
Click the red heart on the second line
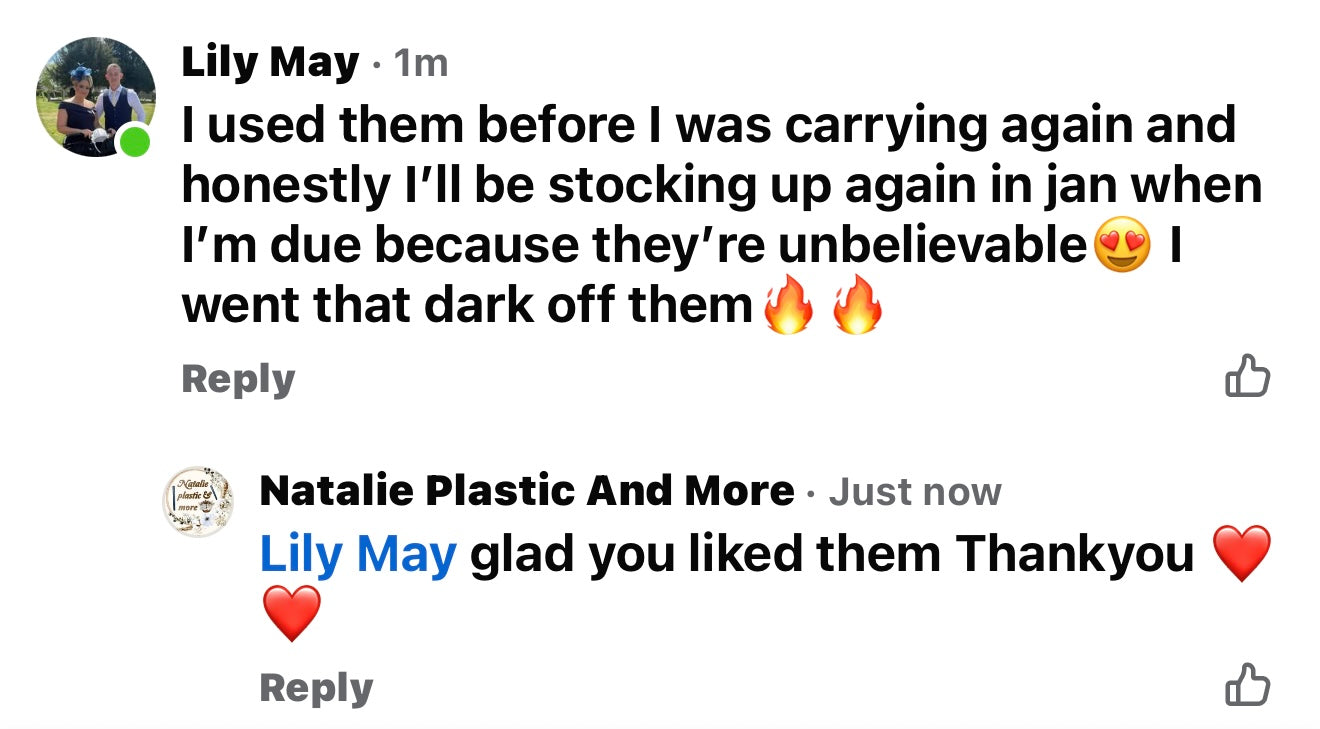coord(291,613)
